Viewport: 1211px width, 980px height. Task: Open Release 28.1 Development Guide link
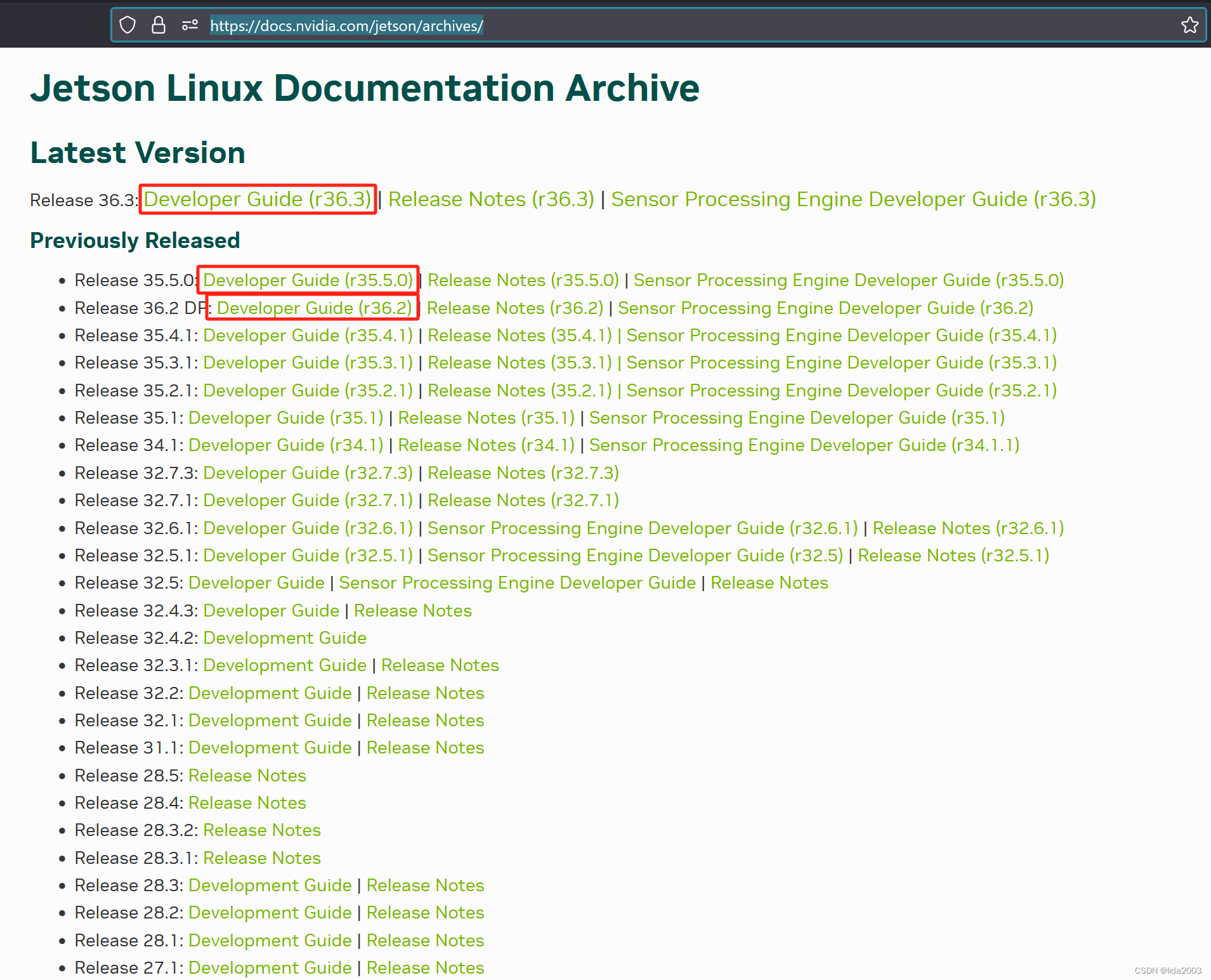[270, 941]
